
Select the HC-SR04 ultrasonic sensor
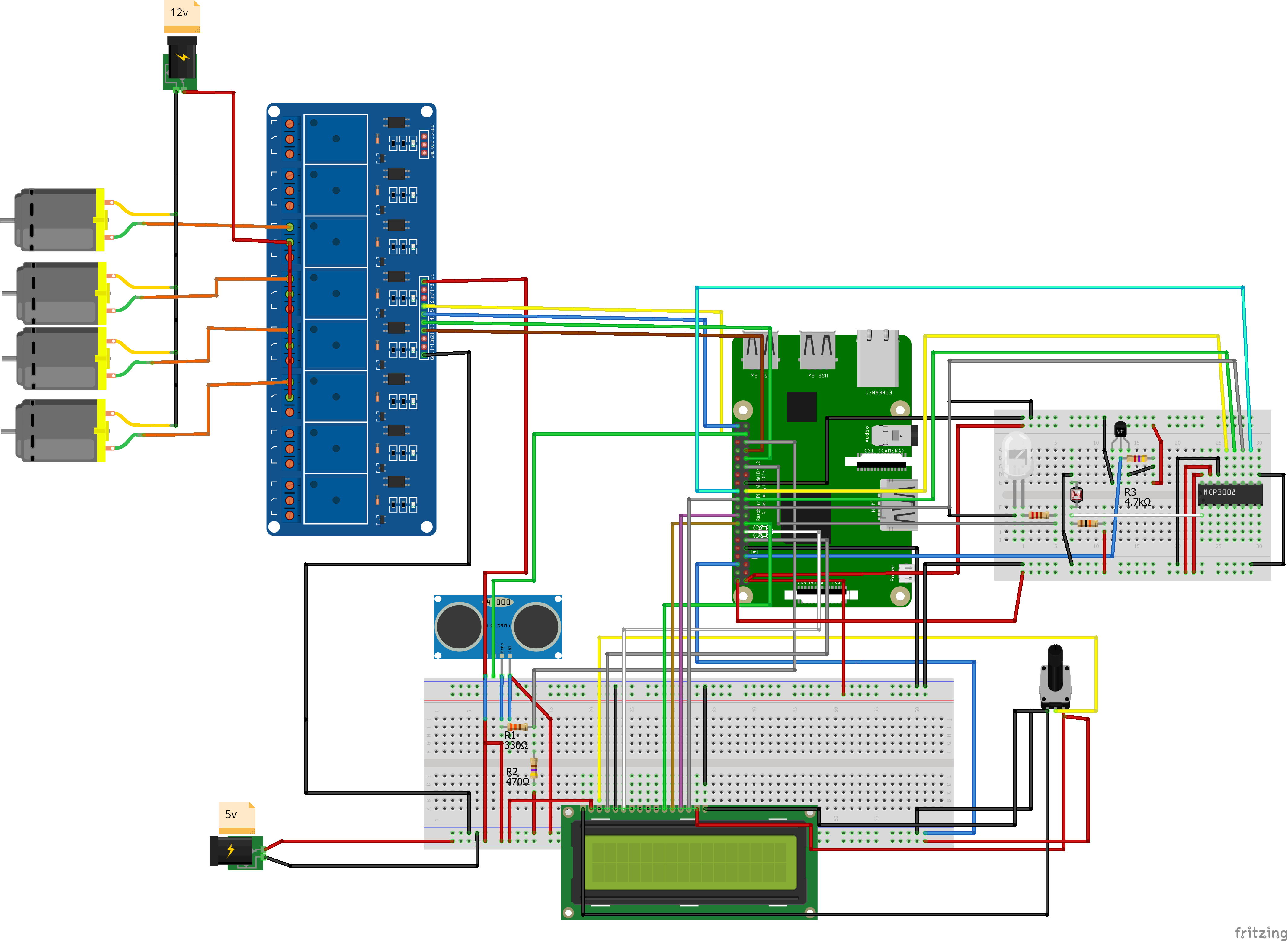pyautogui.click(x=498, y=627)
